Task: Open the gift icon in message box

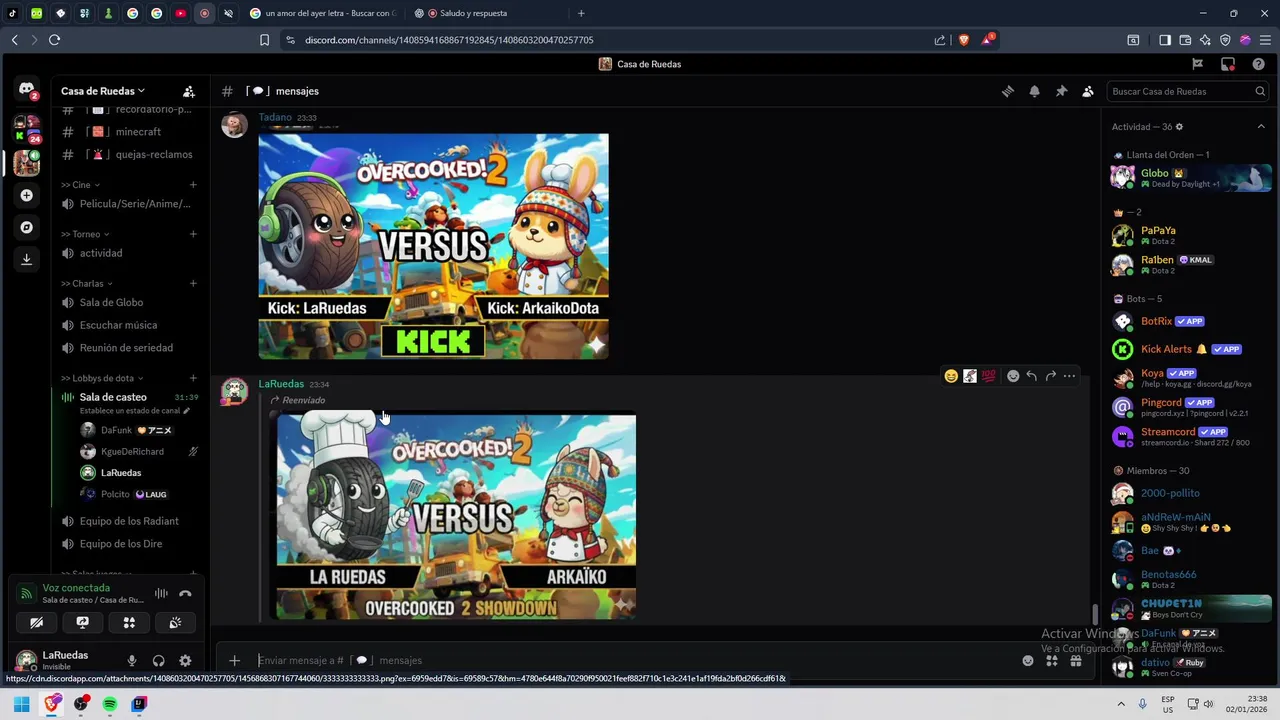Action: tap(1076, 660)
